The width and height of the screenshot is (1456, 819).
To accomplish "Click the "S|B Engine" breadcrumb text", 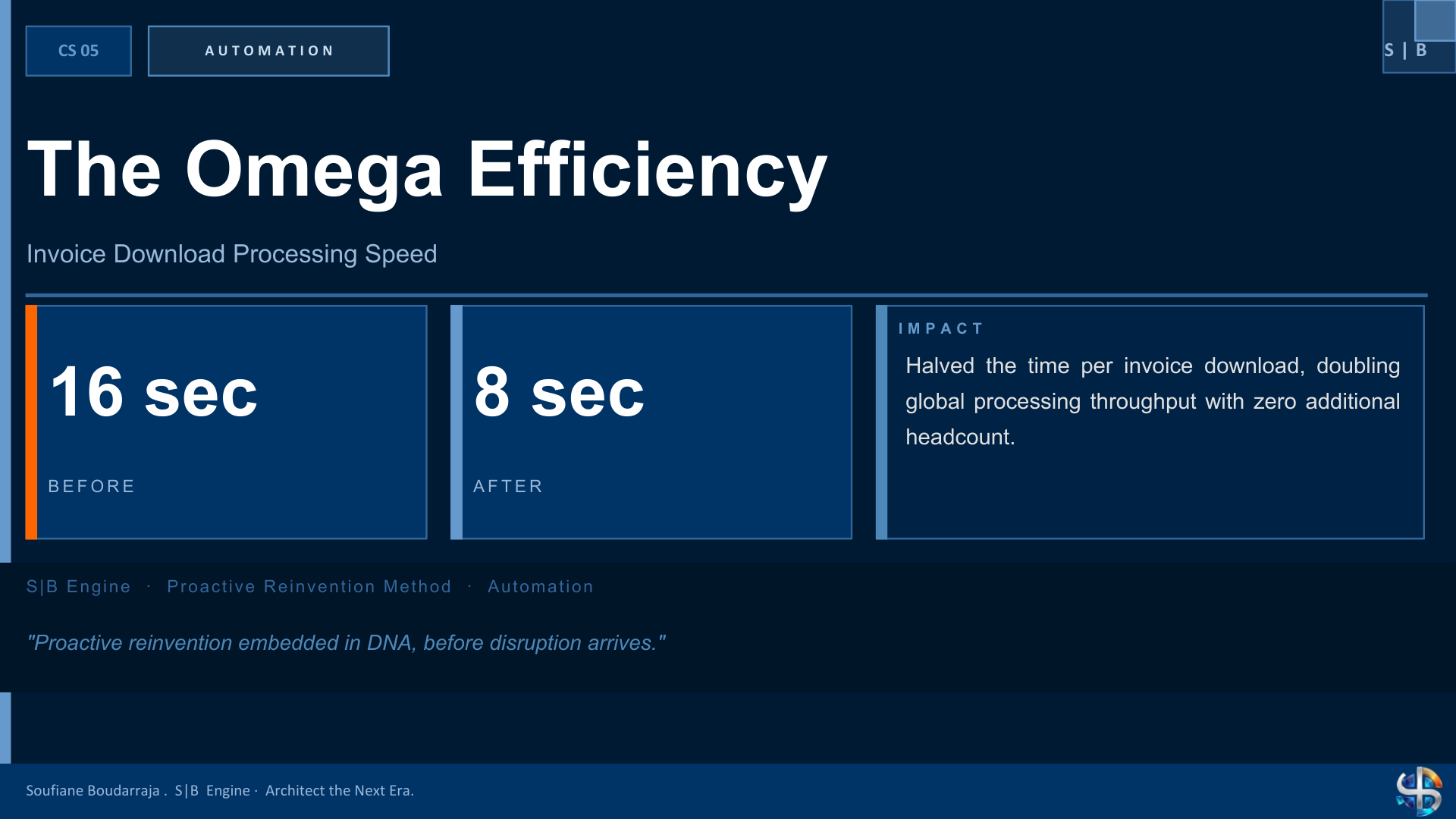I will [x=79, y=586].
